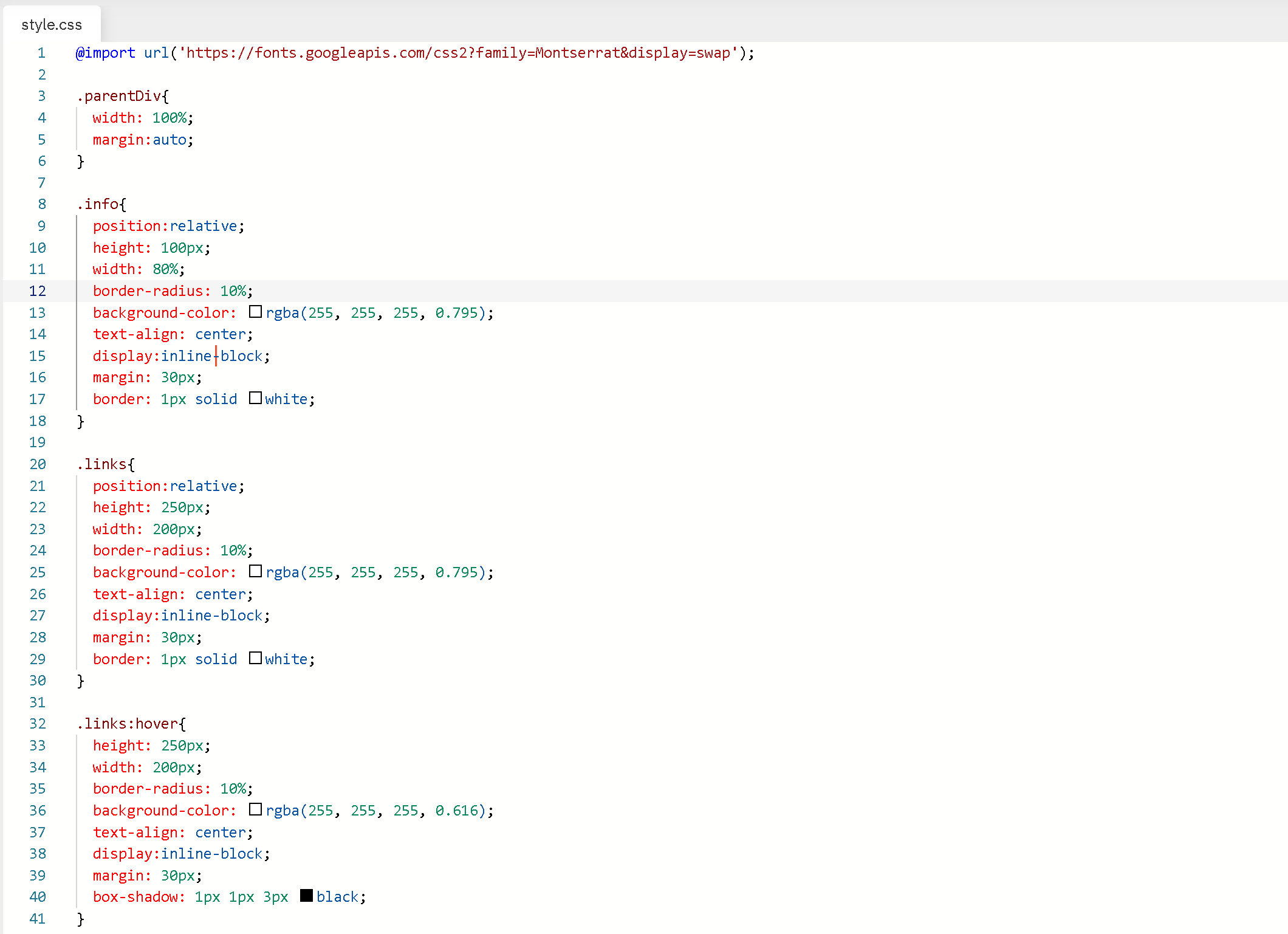This screenshot has height=934, width=1288.
Task: Open the style.css tab
Action: click(52, 25)
